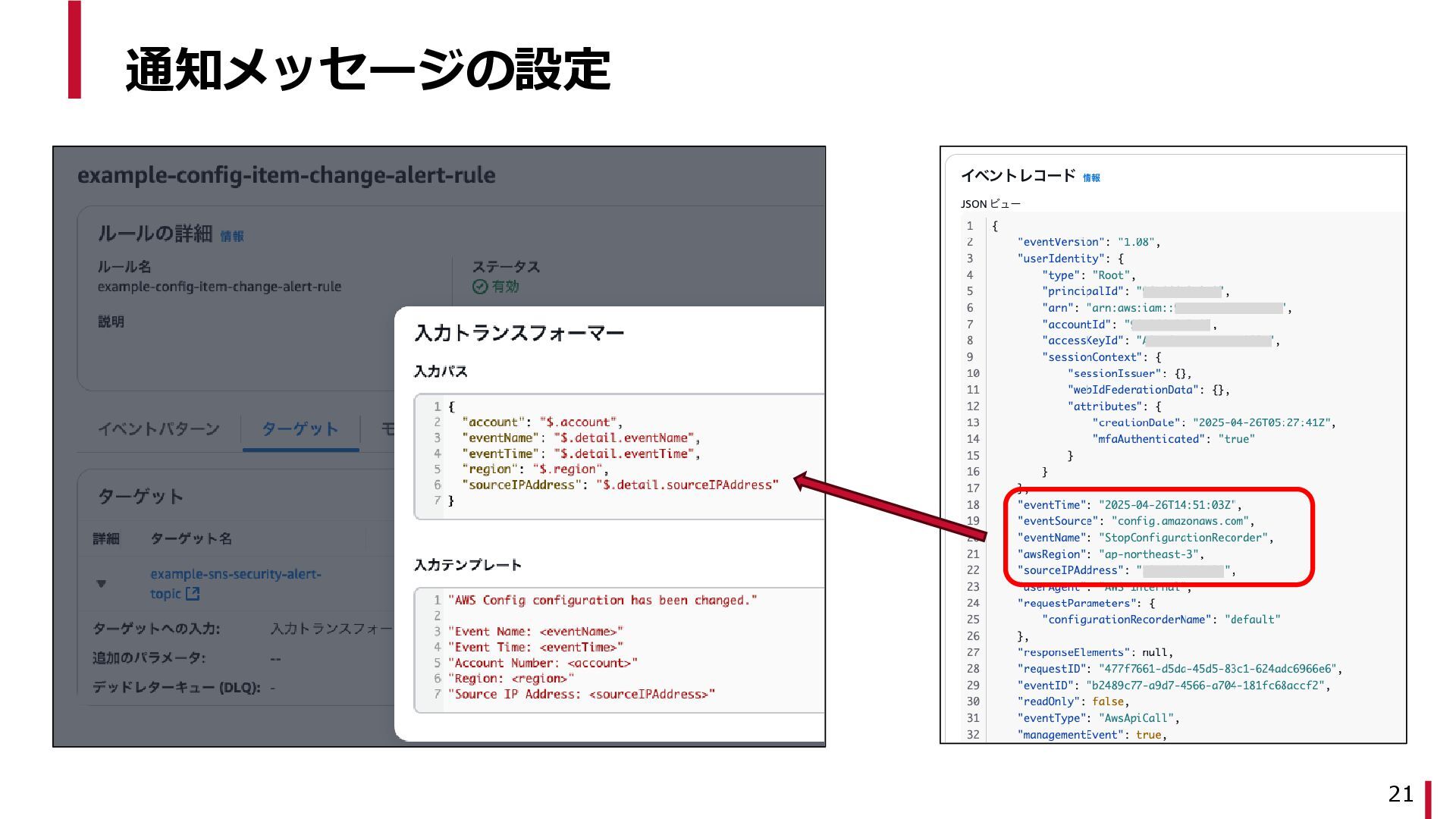The image size is (1456, 819).
Task: Expand the target row disclosure triangle
Action: (102, 584)
